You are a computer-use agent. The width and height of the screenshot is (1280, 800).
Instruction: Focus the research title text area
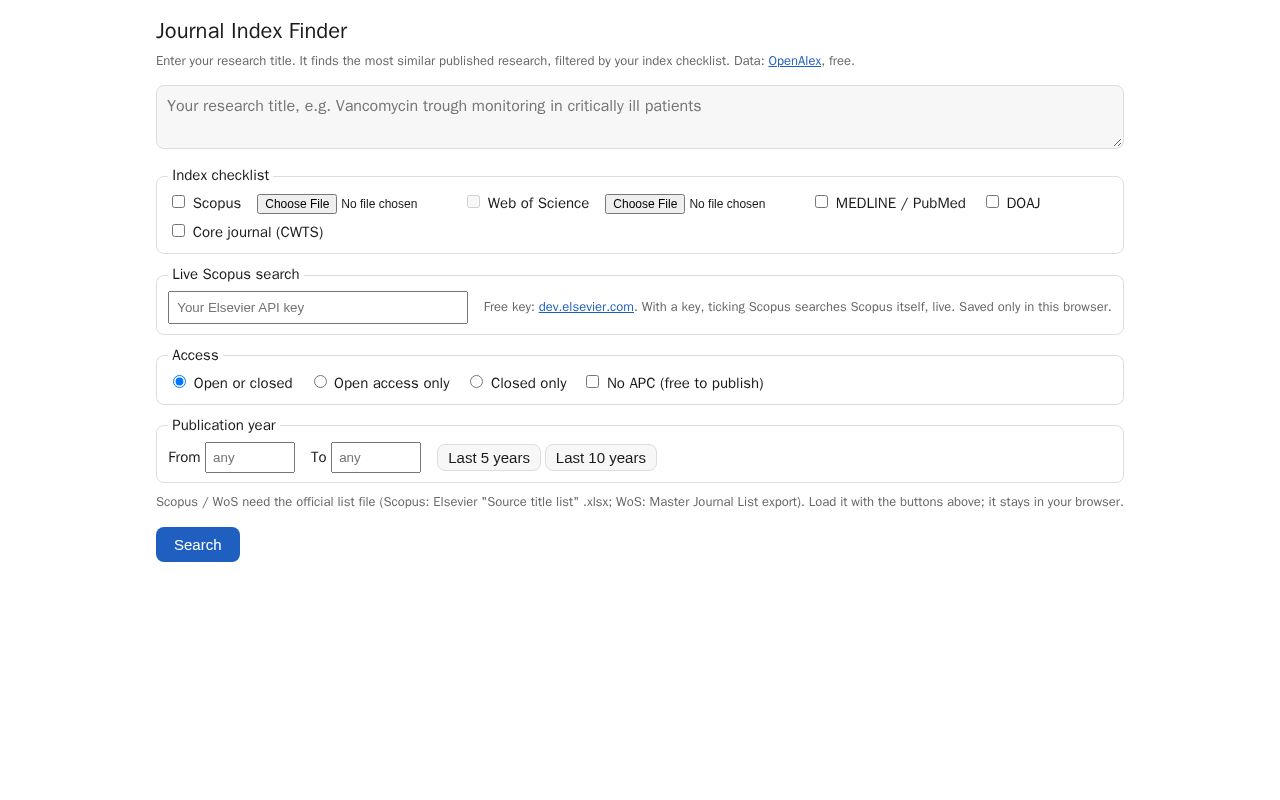[640, 117]
